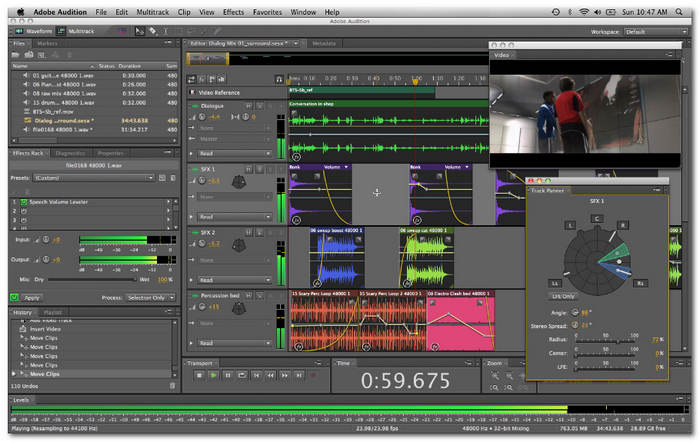Viewport: 700px width, 442px height.
Task: Toggle the Effects Rack main power button
Action: point(14,297)
